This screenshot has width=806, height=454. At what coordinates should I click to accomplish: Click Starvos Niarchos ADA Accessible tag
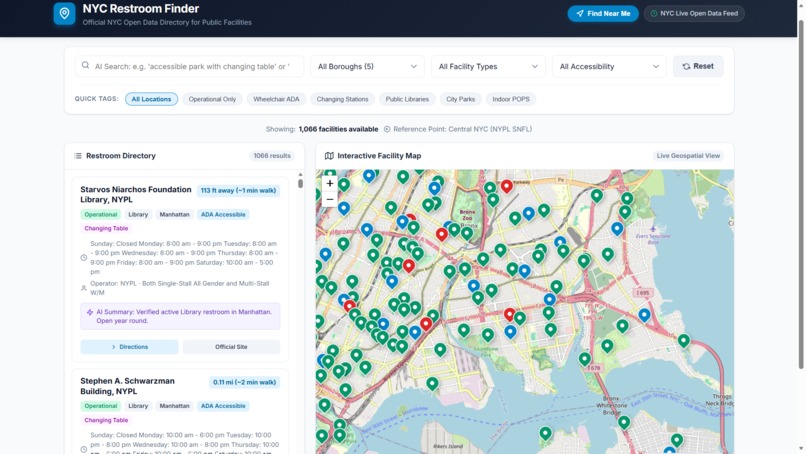point(223,214)
